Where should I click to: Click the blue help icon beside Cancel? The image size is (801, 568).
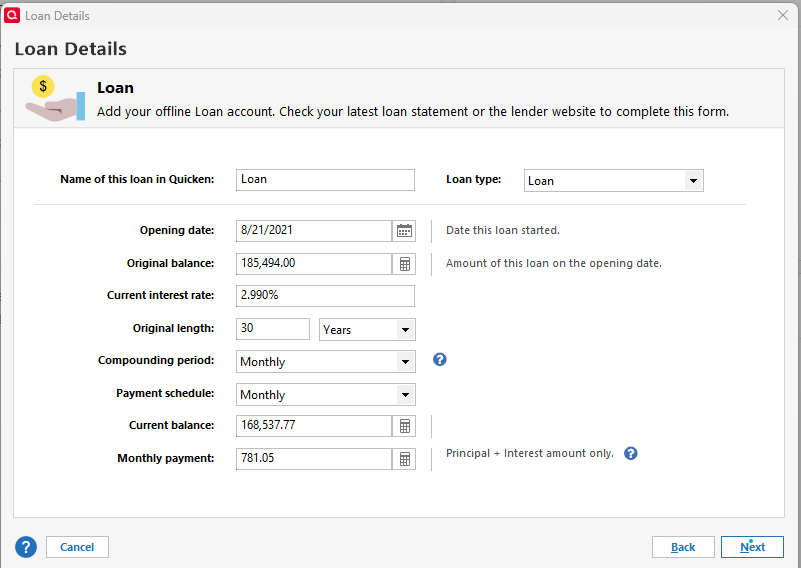pos(26,547)
